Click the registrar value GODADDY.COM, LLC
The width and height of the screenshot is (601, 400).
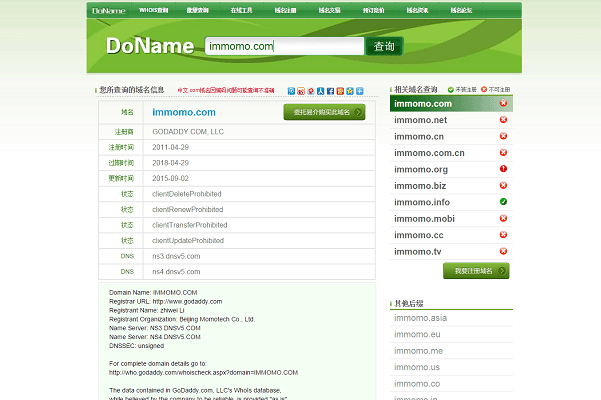pos(188,132)
